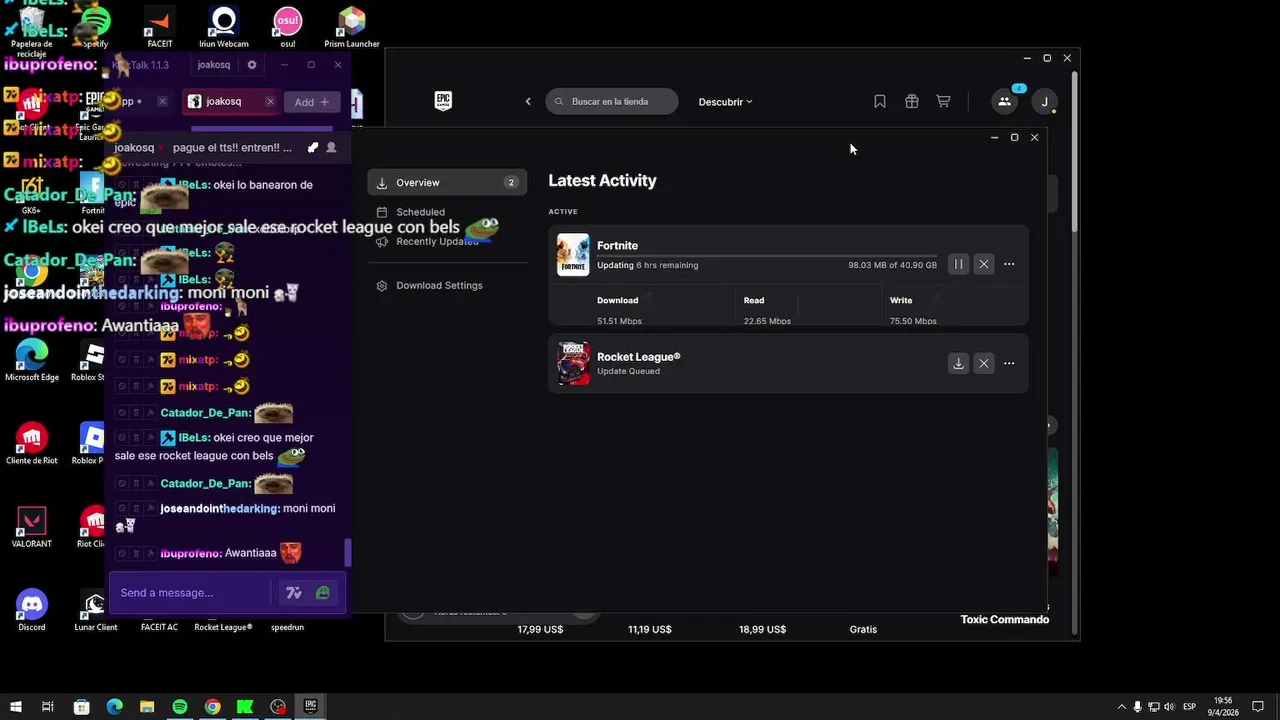Open the volume control in system tray
Image resolution: width=1280 pixels, height=720 pixels.
coord(1171,707)
